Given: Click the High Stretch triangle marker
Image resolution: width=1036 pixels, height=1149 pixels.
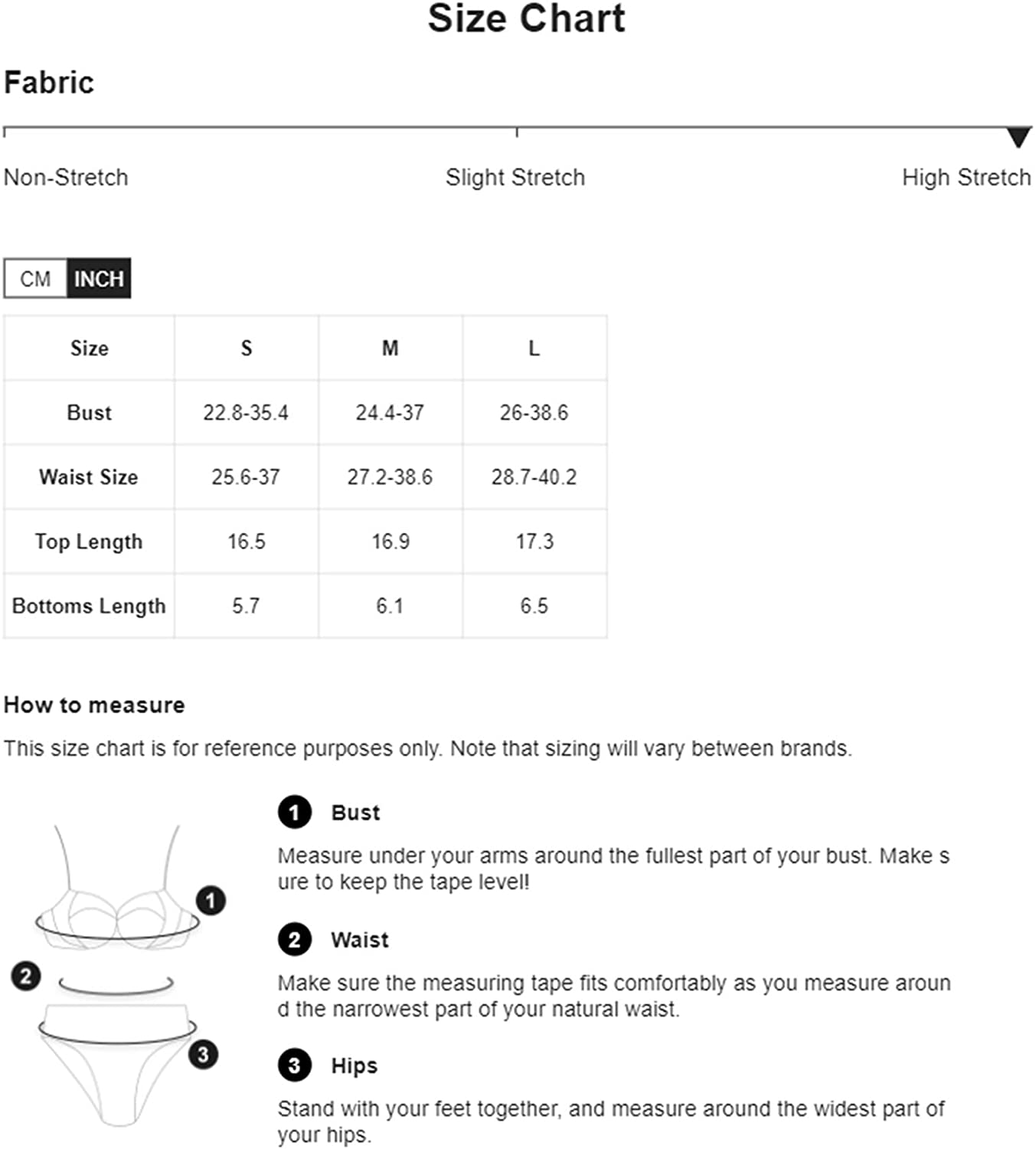Looking at the screenshot, I should 1018,138.
